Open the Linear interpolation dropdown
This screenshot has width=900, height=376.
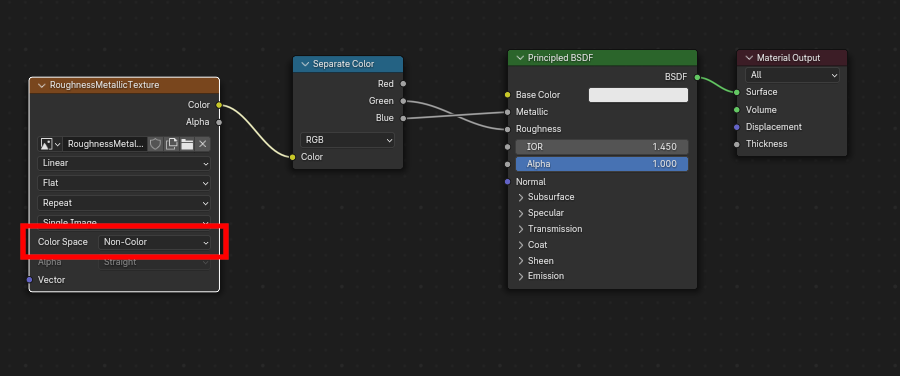pos(124,163)
